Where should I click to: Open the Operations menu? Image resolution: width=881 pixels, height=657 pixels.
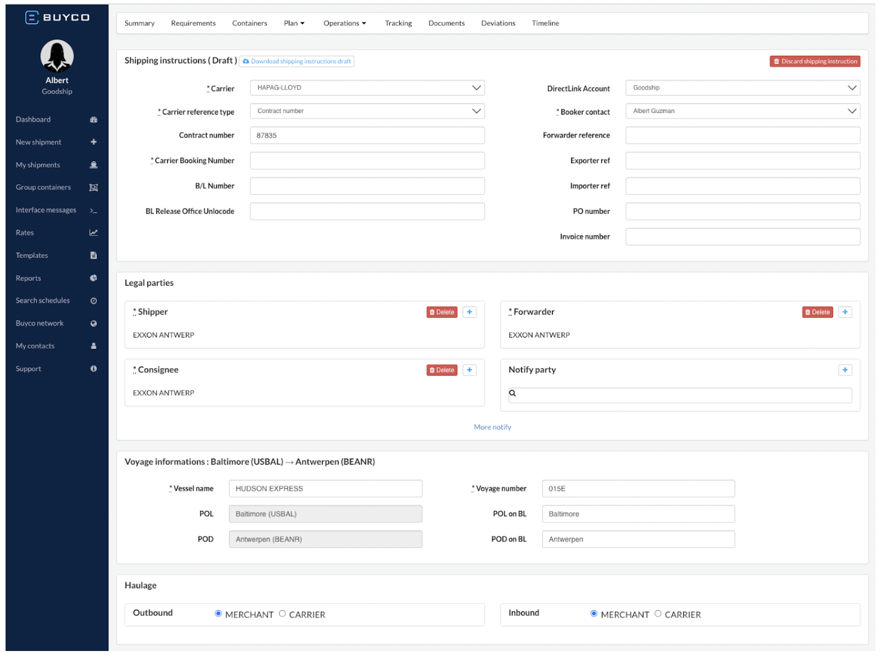point(344,23)
